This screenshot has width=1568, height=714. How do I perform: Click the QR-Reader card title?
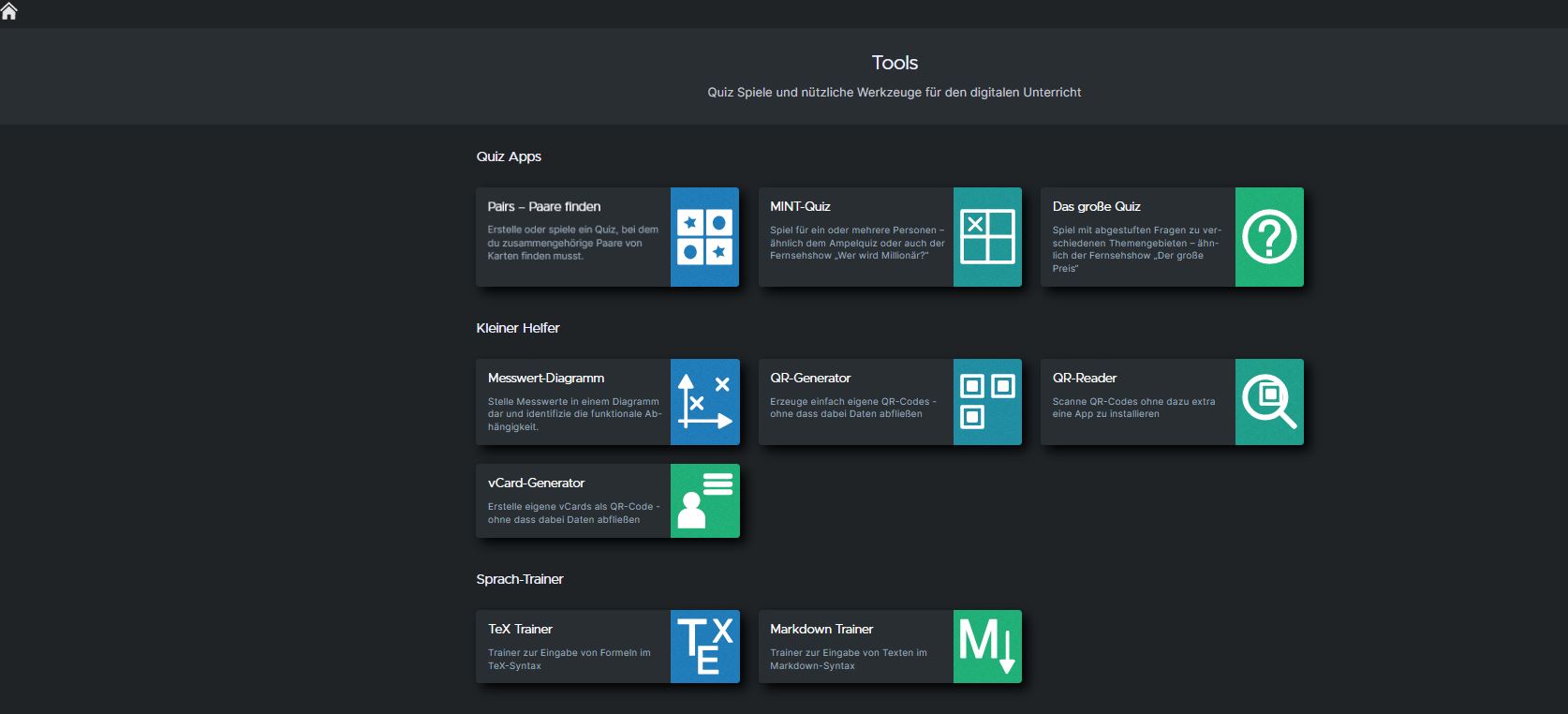1084,379
